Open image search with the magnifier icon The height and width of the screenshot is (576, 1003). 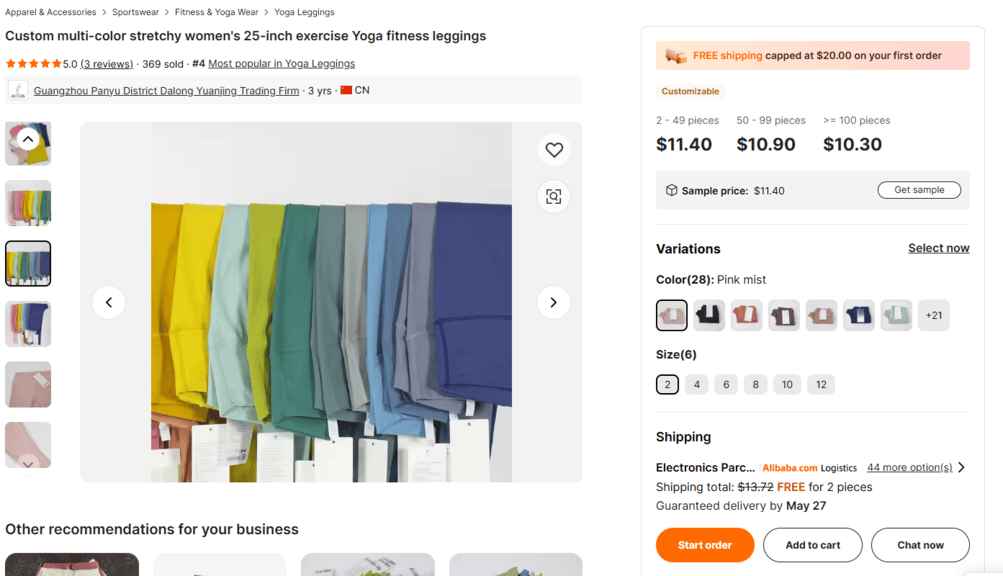[553, 196]
